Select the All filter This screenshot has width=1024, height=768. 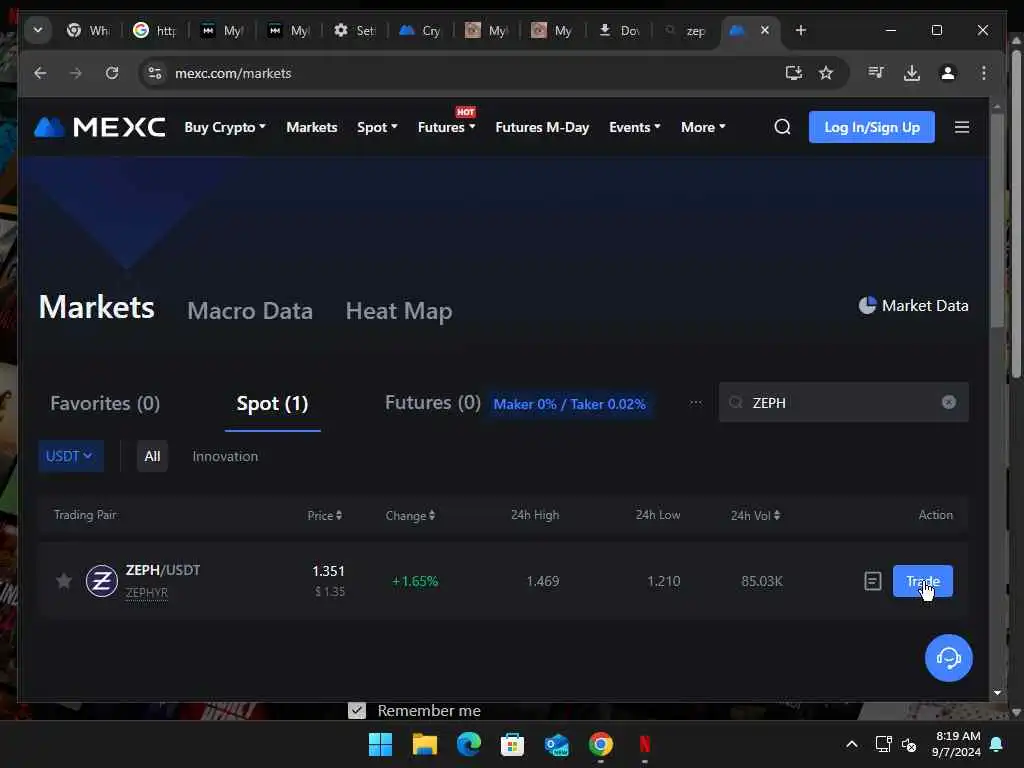point(152,456)
